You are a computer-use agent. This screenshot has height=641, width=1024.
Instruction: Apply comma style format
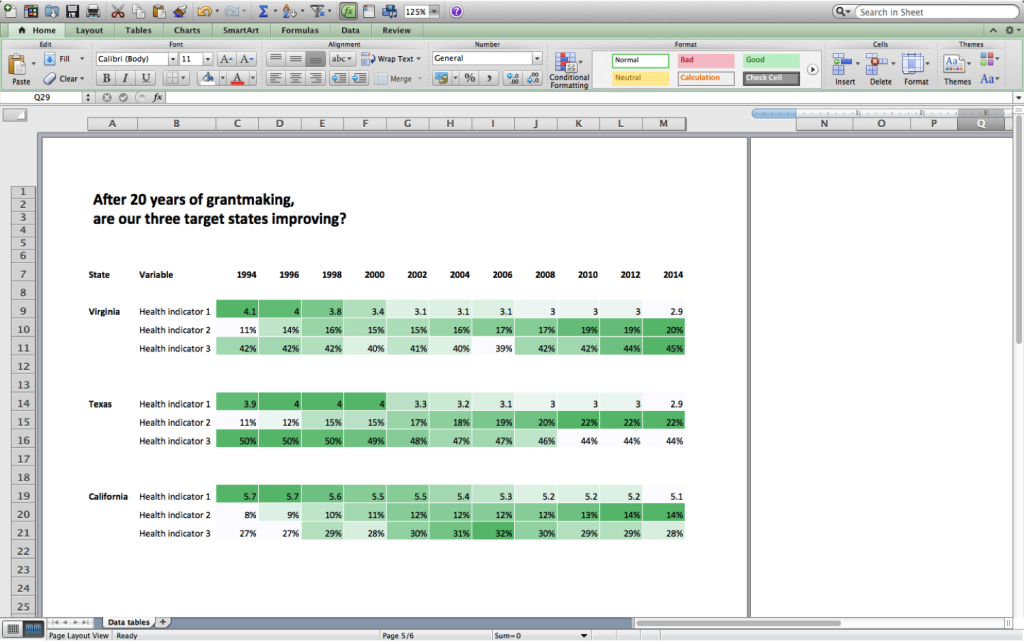[x=488, y=78]
